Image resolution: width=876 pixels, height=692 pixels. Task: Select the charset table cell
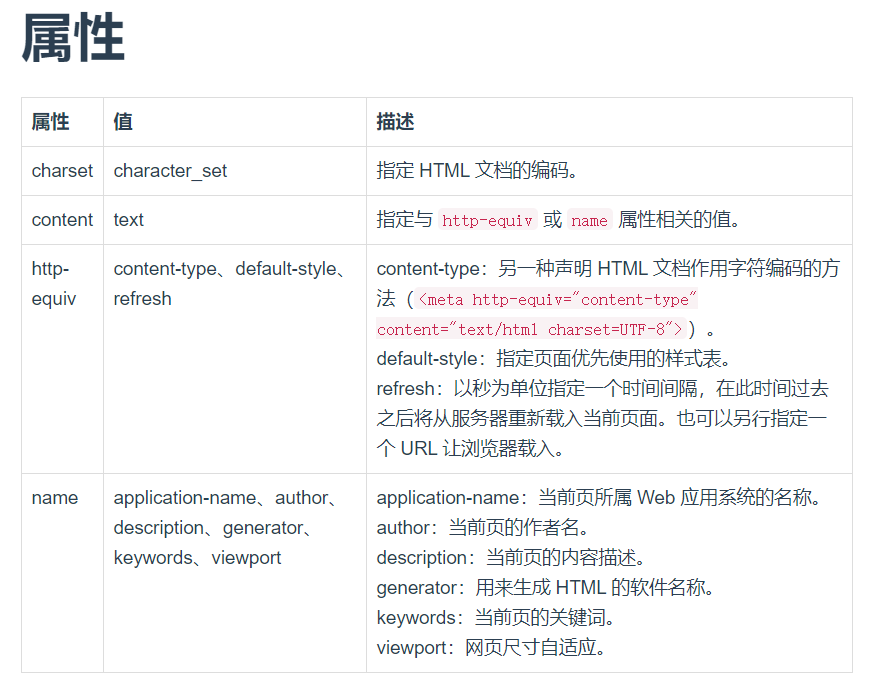(62, 170)
